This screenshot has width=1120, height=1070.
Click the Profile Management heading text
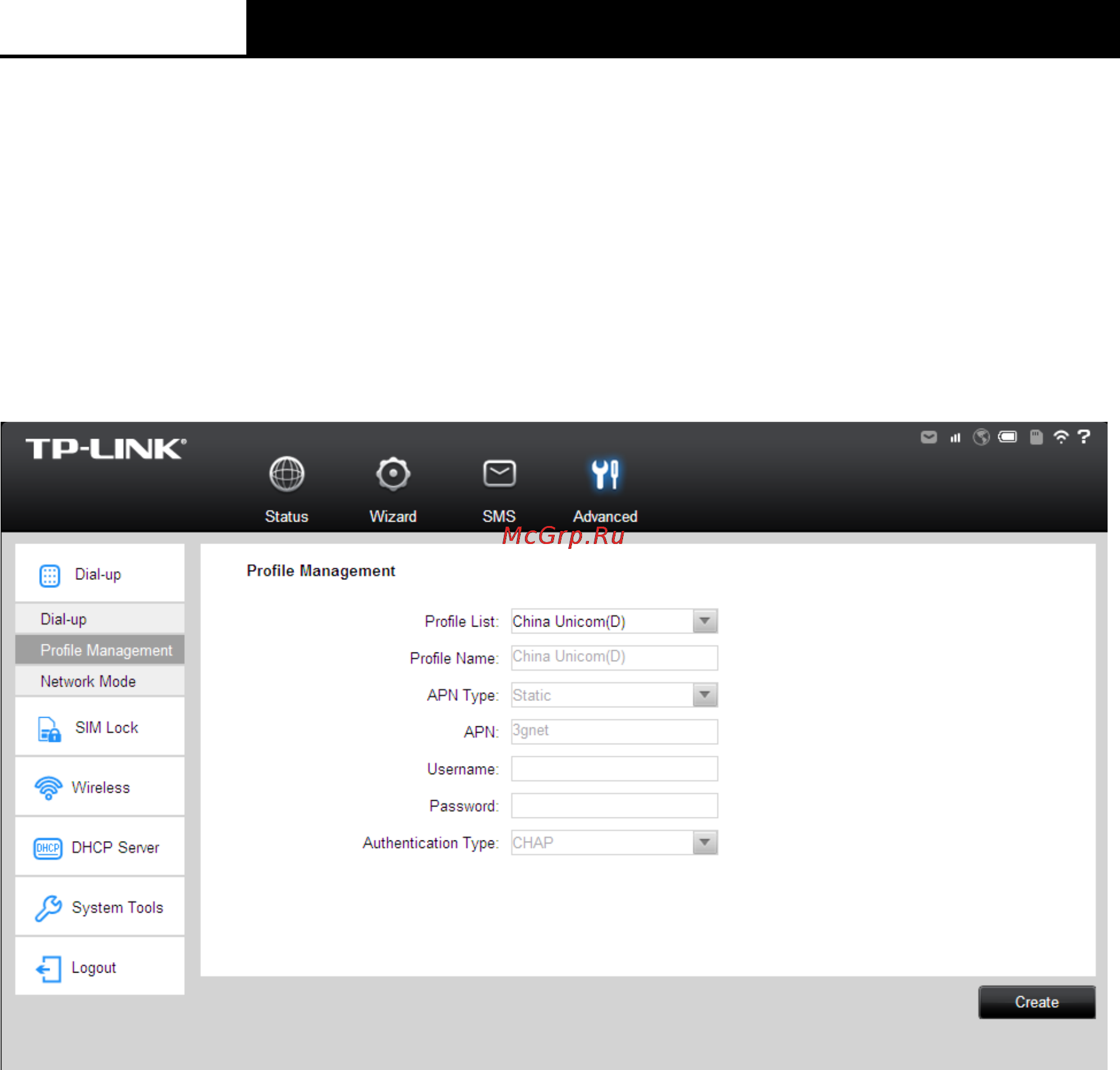pos(321,571)
